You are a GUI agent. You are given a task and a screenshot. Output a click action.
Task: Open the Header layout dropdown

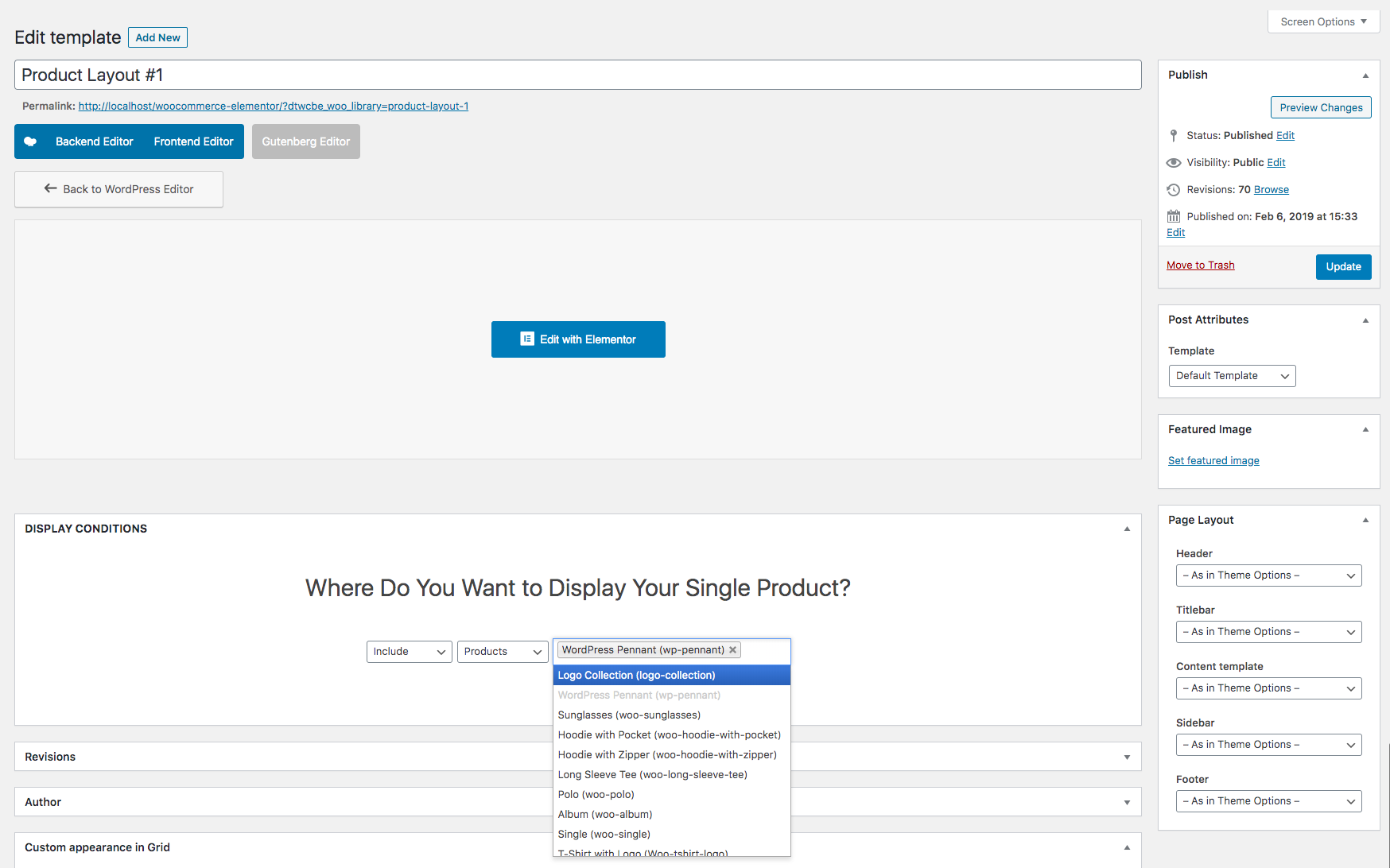[x=1268, y=575]
